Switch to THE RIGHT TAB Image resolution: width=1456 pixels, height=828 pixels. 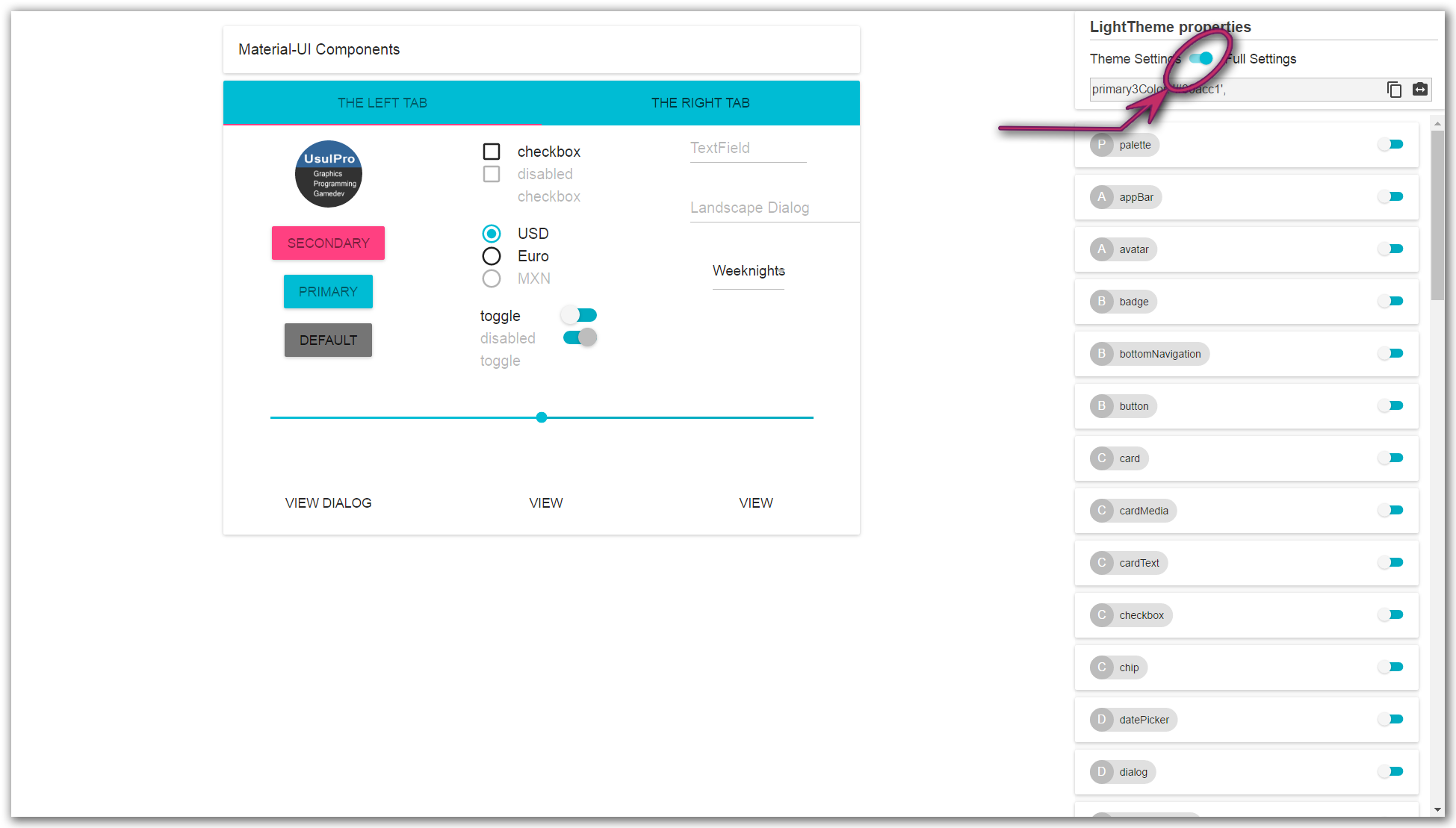coord(700,103)
